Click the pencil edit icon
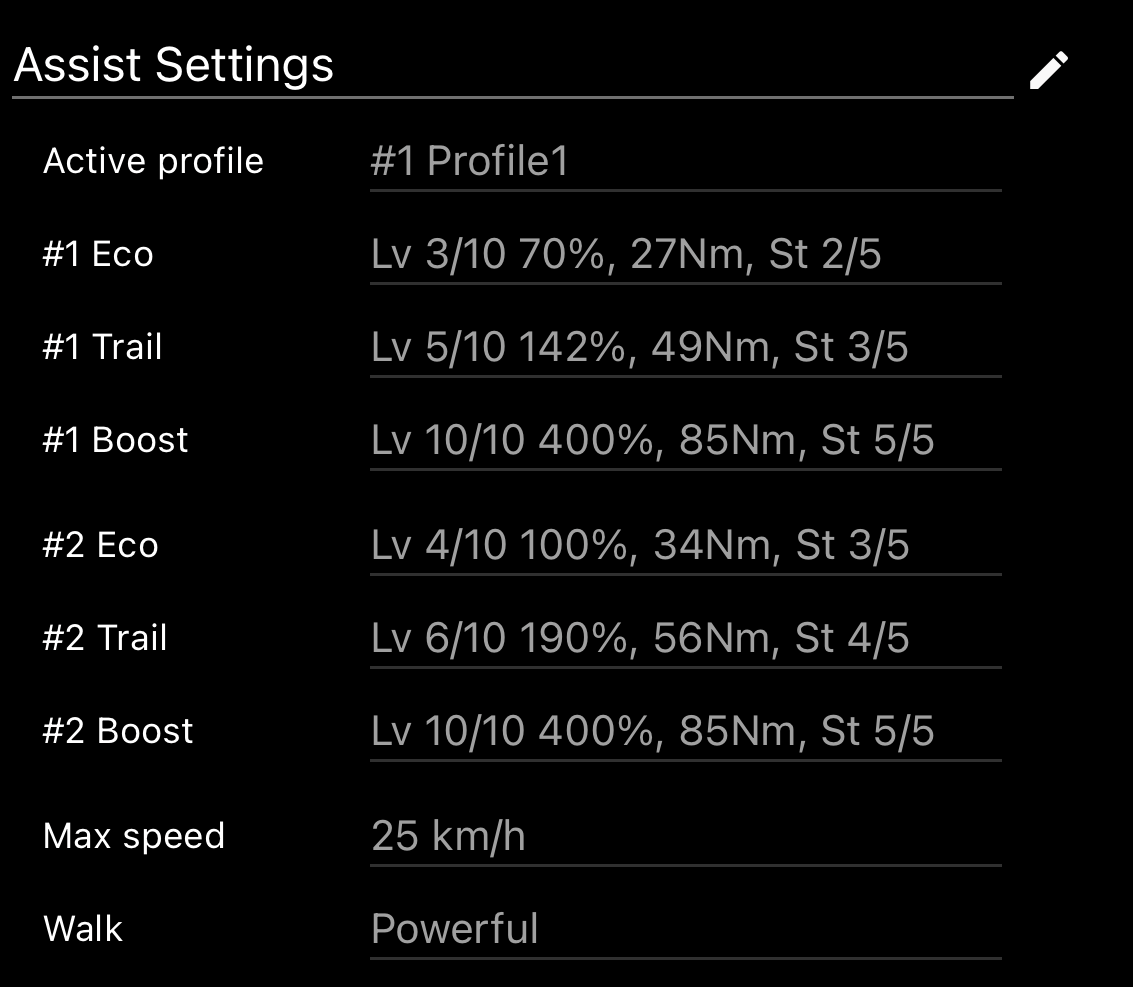 (x=1049, y=71)
